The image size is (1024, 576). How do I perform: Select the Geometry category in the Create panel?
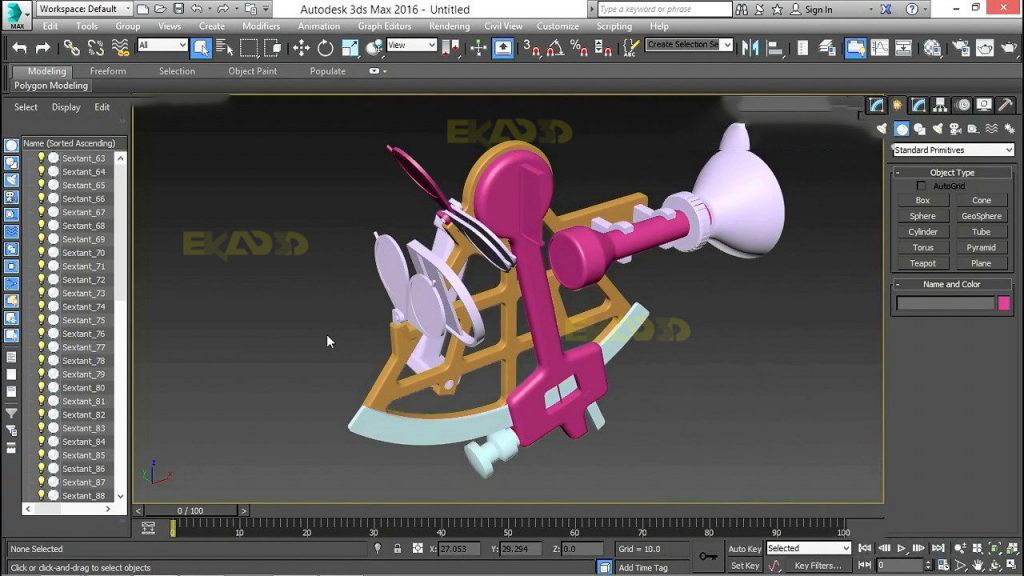[x=902, y=128]
